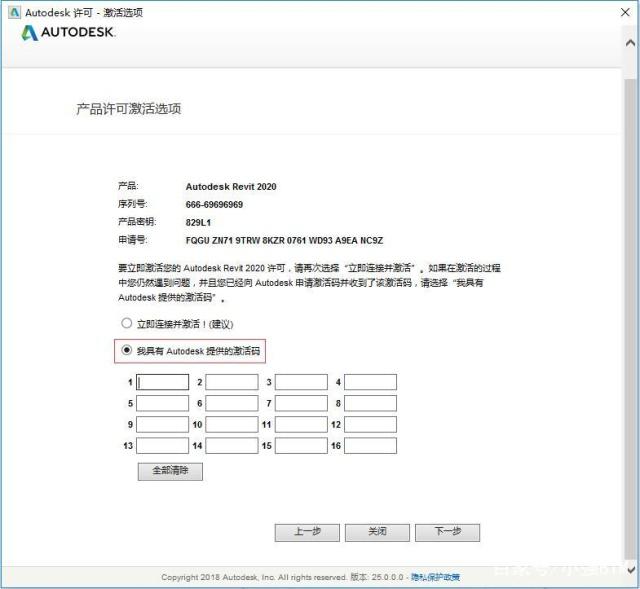Open the 隐私保护政策 privacy policy link
The image size is (640, 589).
click(x=436, y=577)
